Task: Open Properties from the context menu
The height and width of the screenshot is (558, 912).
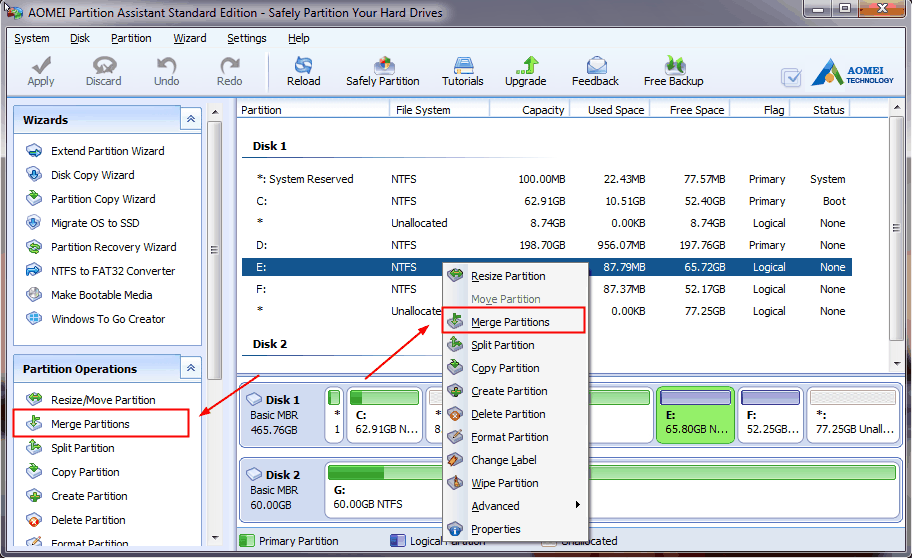Action: click(515, 529)
